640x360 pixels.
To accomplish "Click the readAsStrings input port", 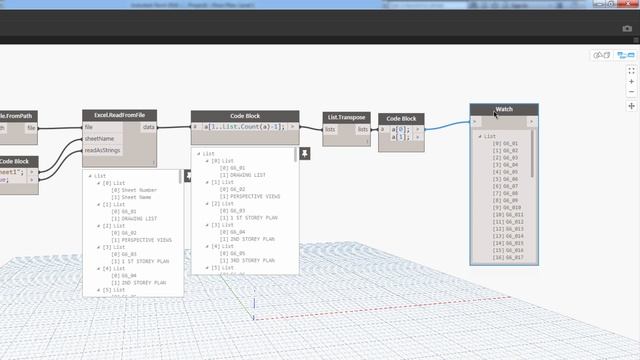I will [x=102, y=150].
